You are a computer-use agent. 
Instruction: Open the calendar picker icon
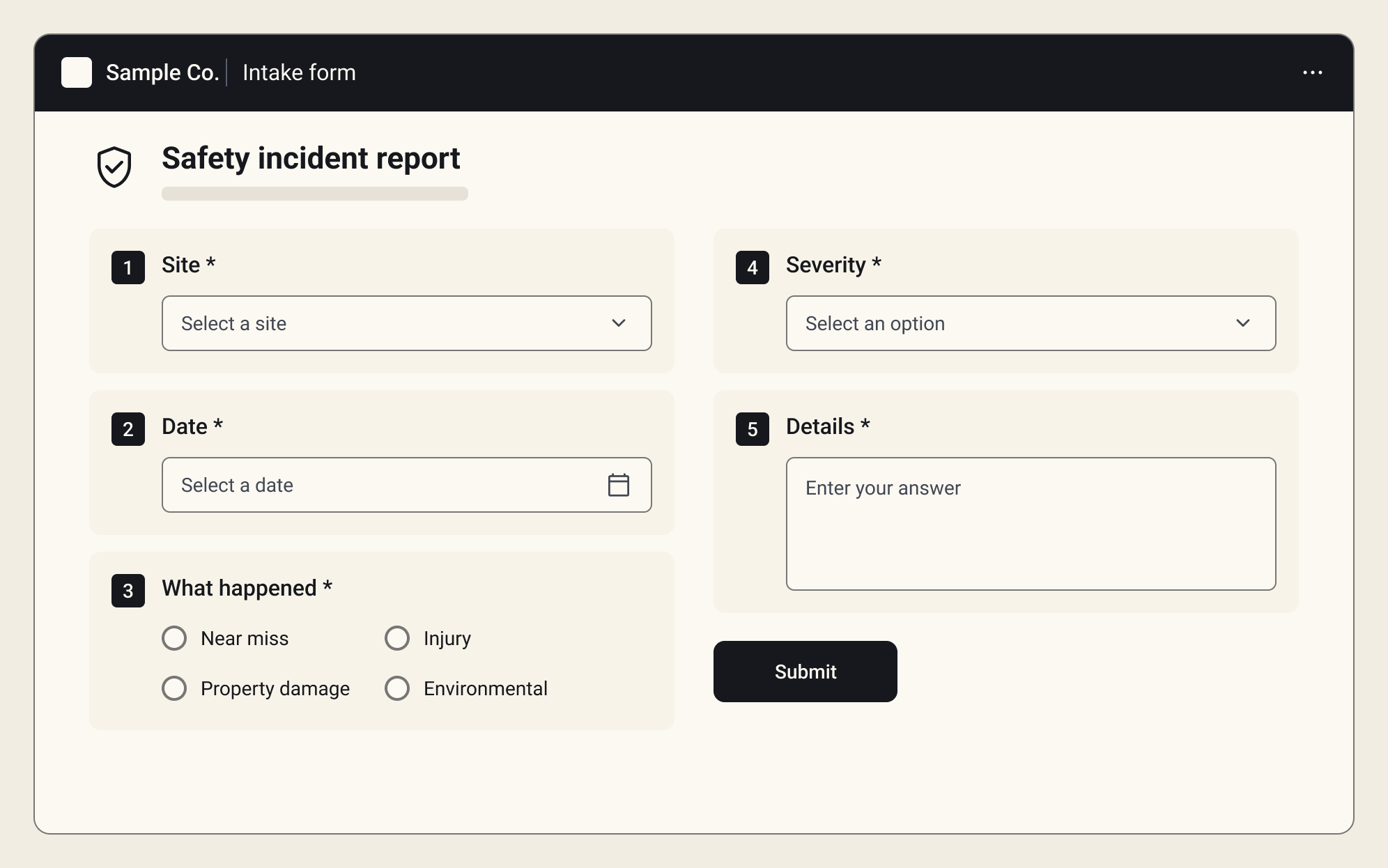click(619, 485)
